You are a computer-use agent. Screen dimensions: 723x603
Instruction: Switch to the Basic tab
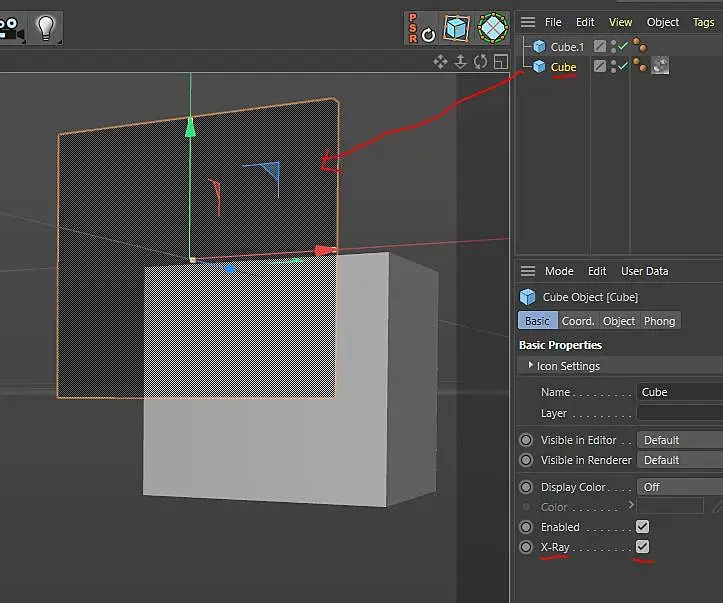click(538, 320)
